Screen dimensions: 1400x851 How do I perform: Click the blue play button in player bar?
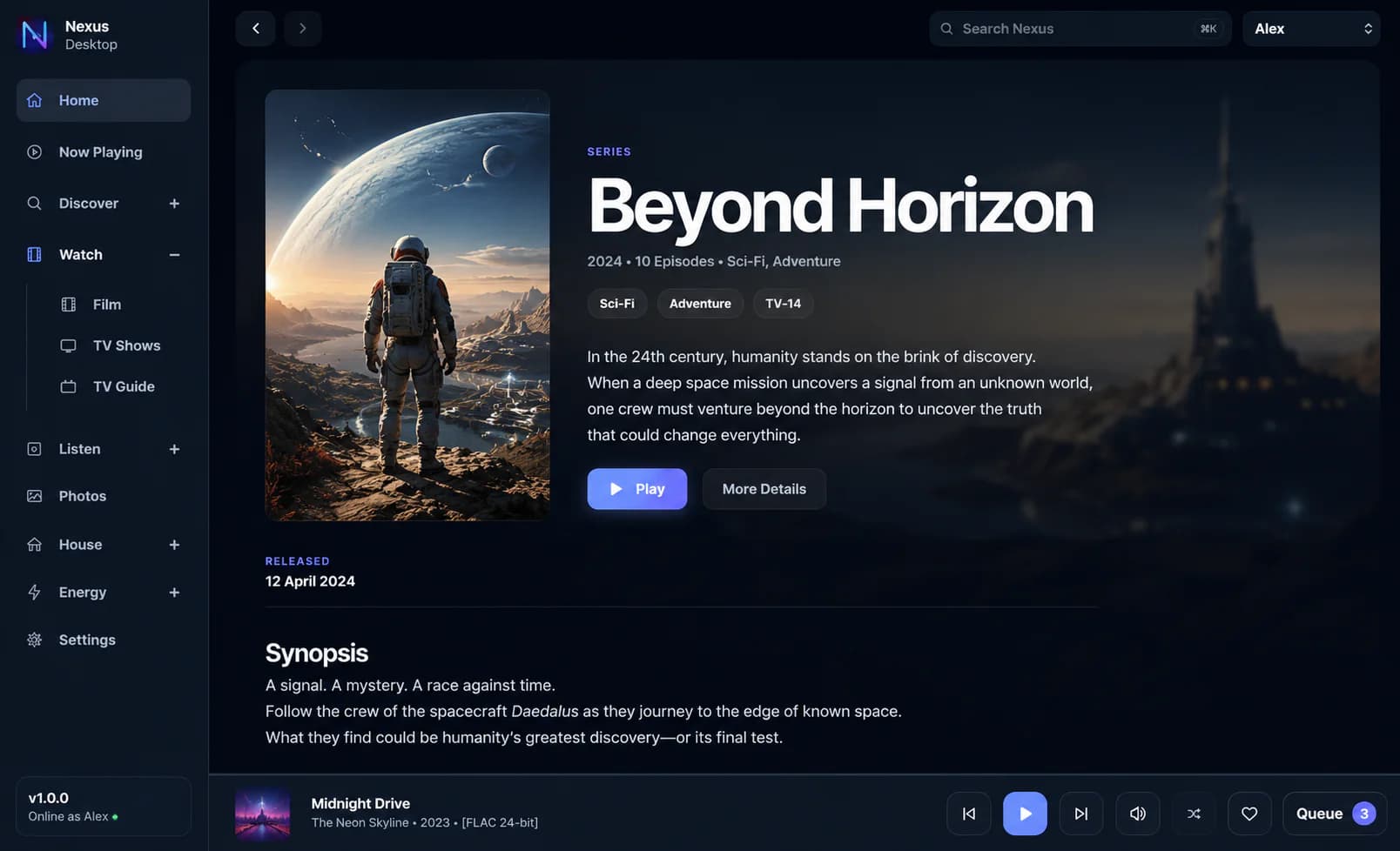(x=1025, y=814)
